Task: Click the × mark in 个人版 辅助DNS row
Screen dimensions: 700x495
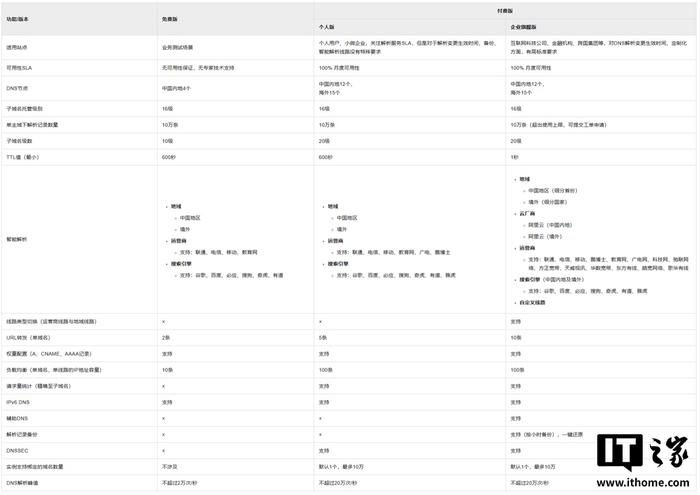Action: (320, 418)
